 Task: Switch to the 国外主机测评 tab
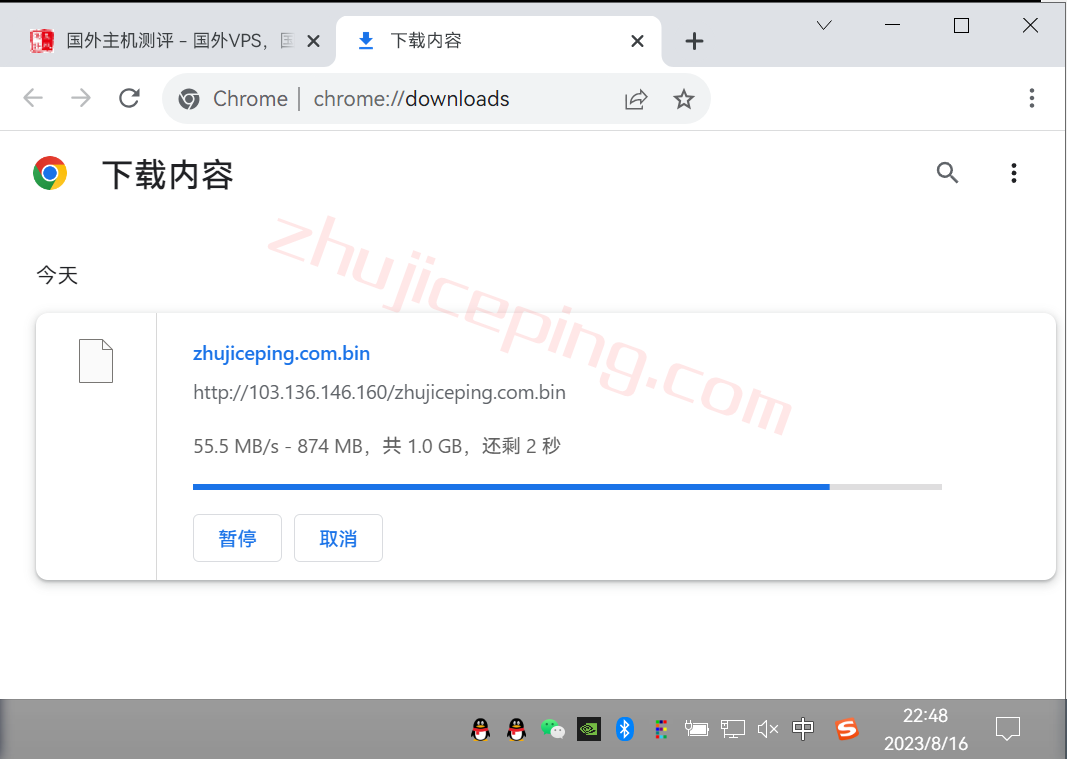(x=167, y=42)
